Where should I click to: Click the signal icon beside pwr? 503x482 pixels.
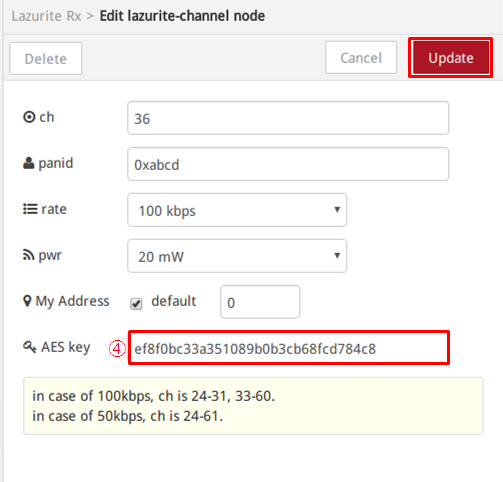click(x=29, y=255)
